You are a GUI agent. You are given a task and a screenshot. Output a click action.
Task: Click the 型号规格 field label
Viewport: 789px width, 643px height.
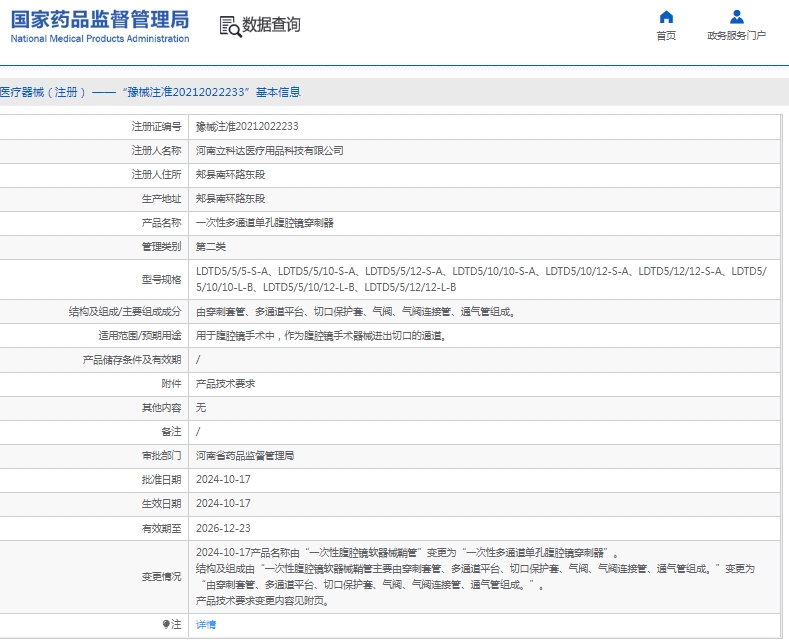[x=162, y=280]
